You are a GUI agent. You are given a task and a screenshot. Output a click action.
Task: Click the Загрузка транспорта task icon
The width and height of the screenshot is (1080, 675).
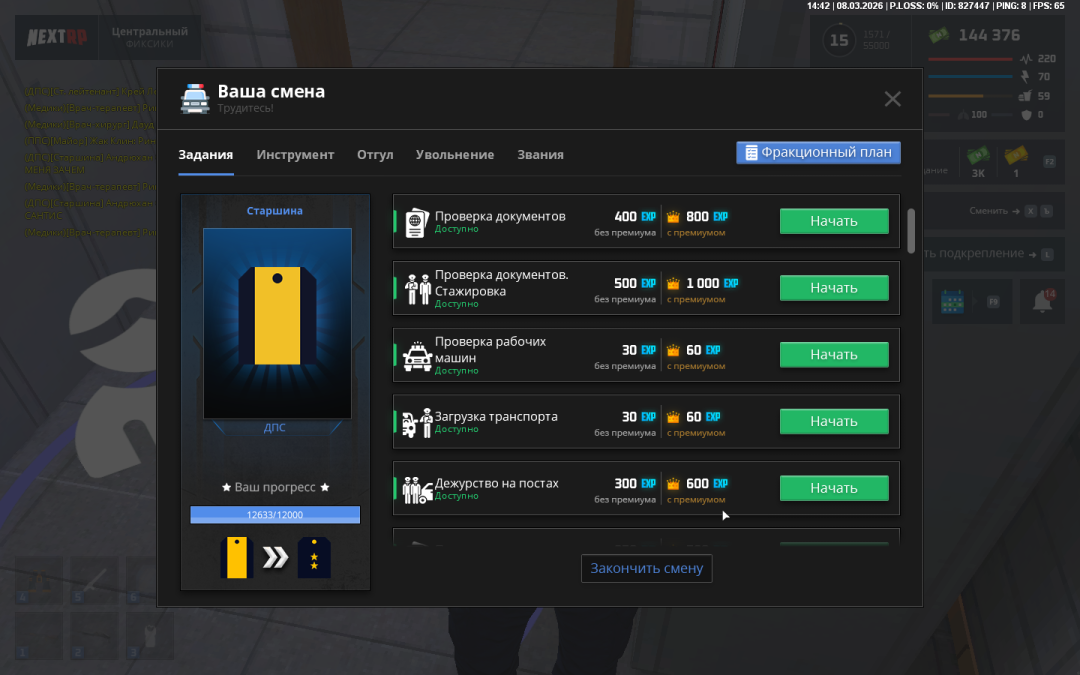point(416,422)
